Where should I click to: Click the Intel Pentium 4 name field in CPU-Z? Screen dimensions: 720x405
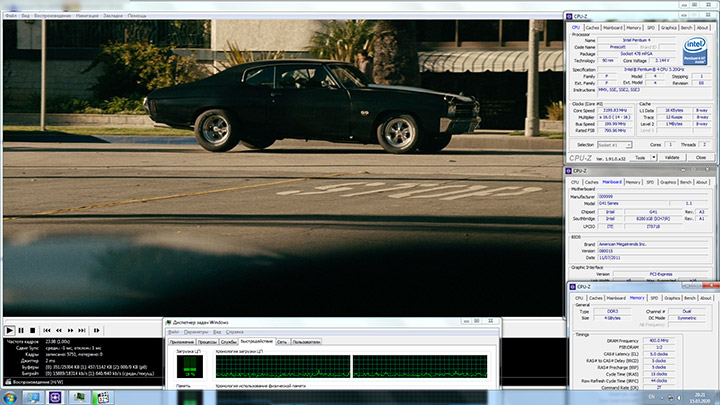(636, 40)
